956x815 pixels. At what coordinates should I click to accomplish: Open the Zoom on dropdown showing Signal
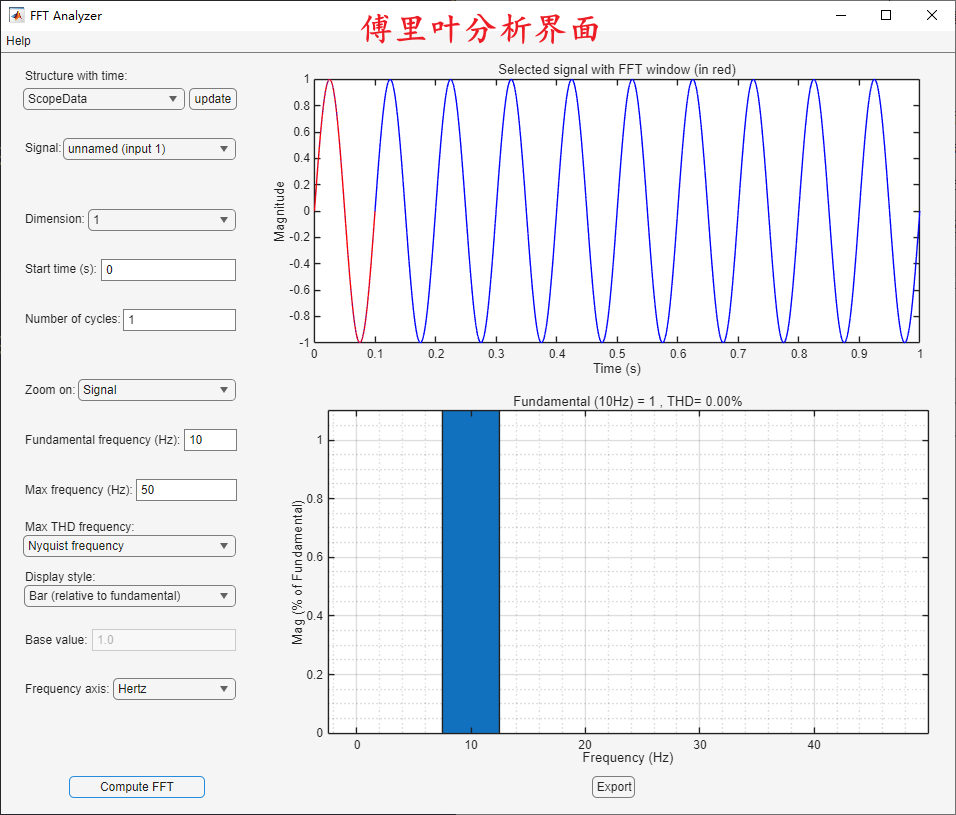pos(156,390)
